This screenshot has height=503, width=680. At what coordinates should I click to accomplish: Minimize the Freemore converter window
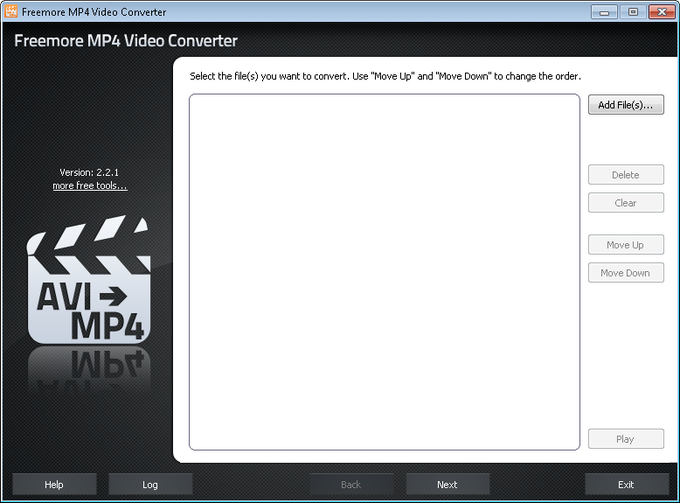[604, 12]
